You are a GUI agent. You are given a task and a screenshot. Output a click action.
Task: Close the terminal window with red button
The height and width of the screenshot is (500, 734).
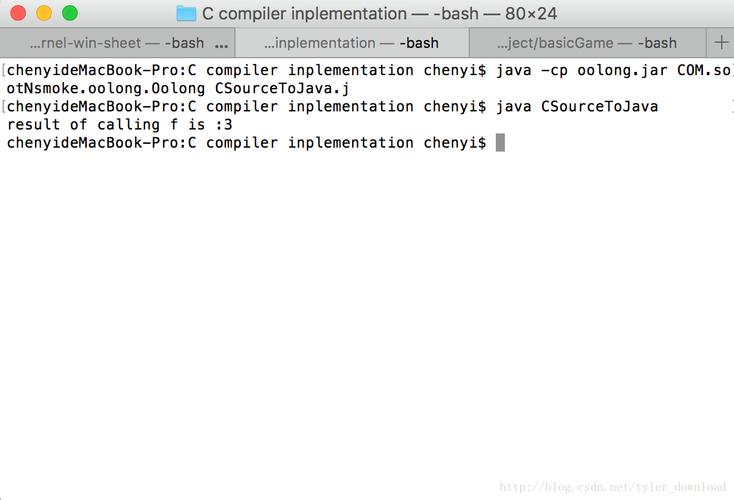18,13
